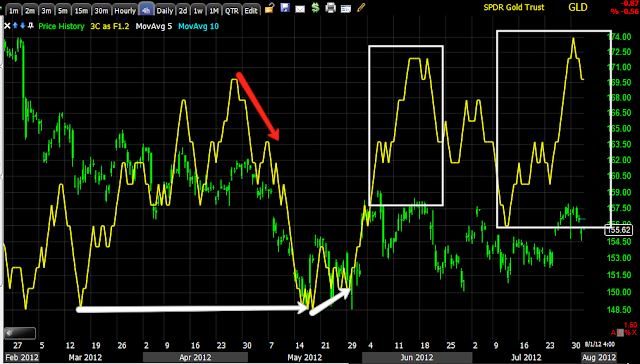This screenshot has height=364, width=640.
Task: Select the Hourly timeframe tab
Action: coord(125,11)
